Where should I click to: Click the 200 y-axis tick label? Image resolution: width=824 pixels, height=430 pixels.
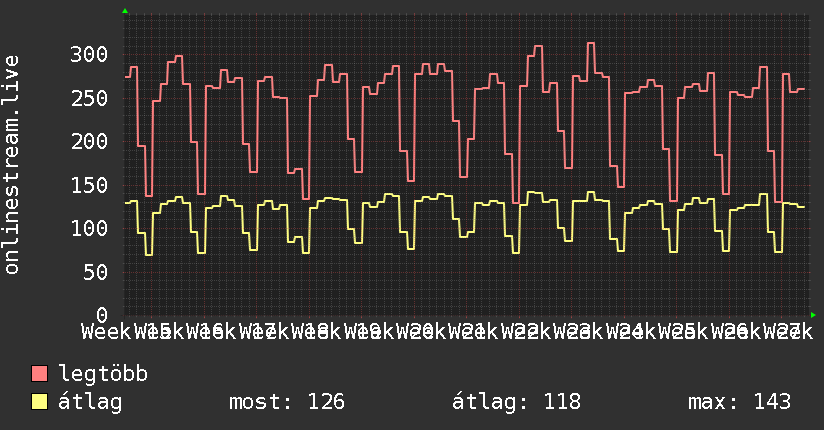[89, 141]
